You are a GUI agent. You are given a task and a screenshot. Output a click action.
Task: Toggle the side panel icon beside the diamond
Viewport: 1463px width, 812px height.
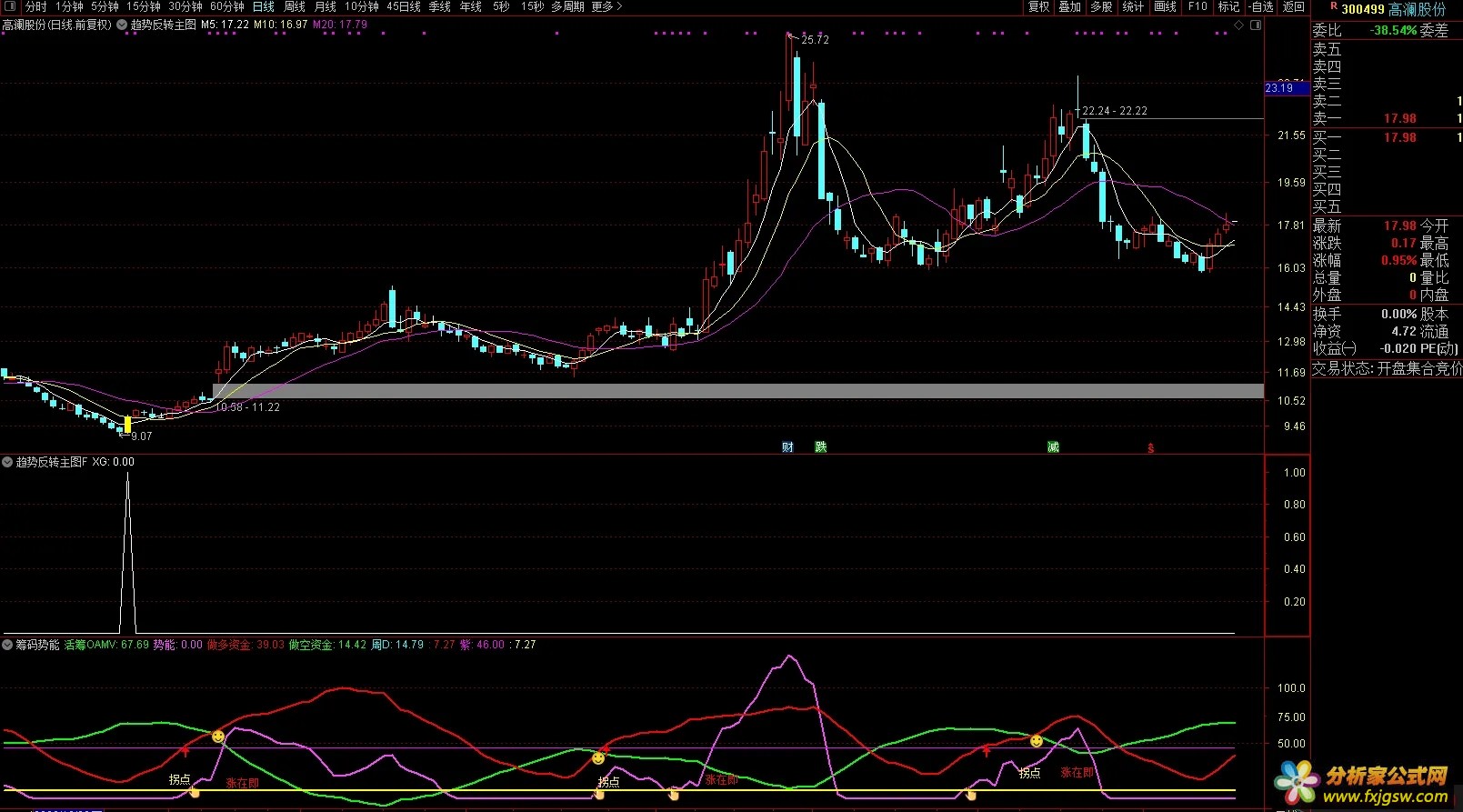click(1257, 25)
